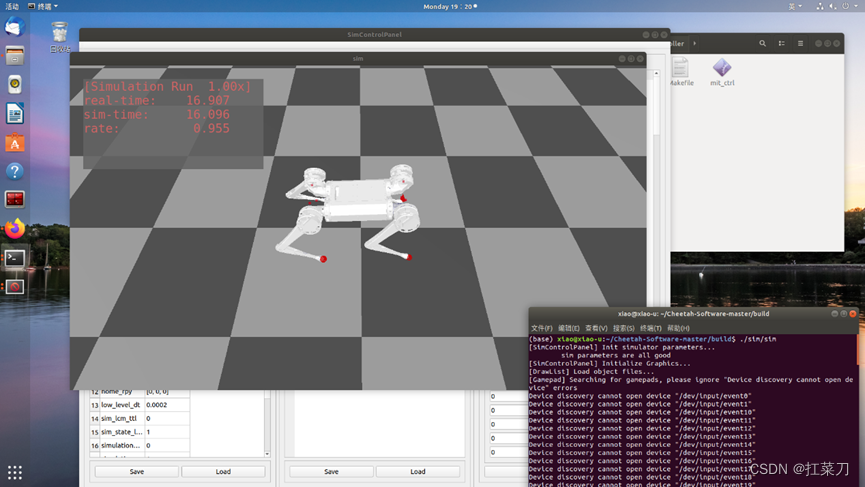Open the Help question-mark dock icon
This screenshot has height=487, width=865.
click(x=15, y=172)
